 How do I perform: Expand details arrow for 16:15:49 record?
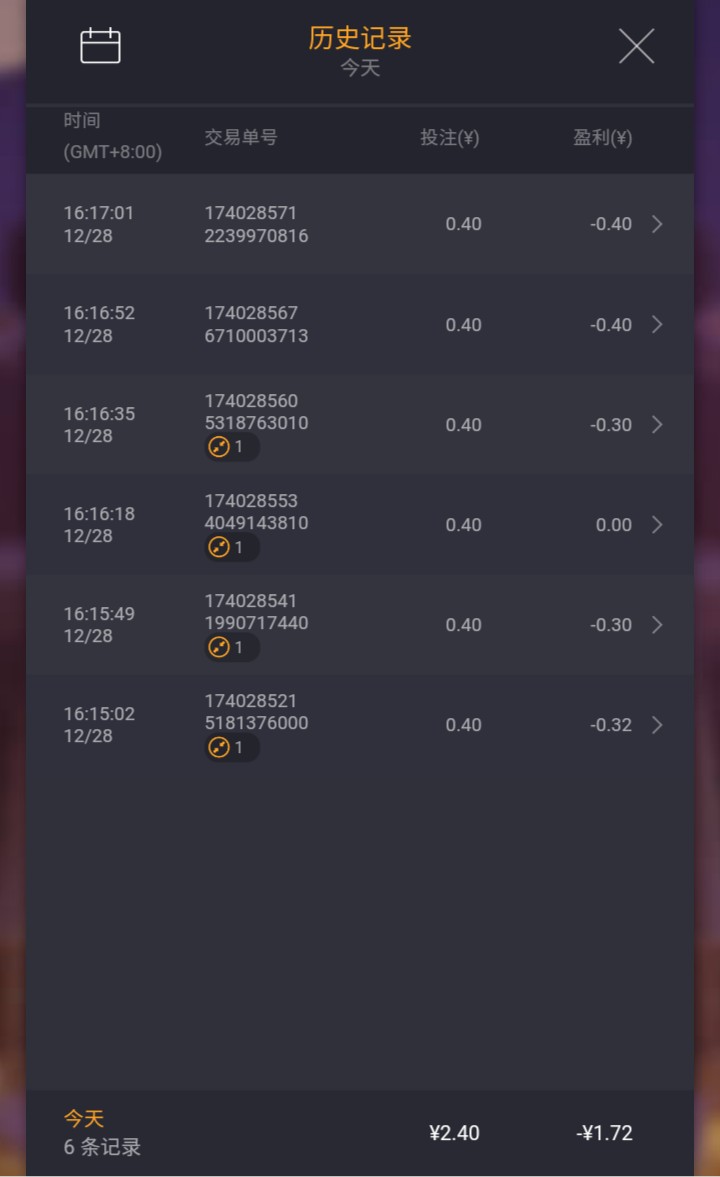tap(657, 625)
